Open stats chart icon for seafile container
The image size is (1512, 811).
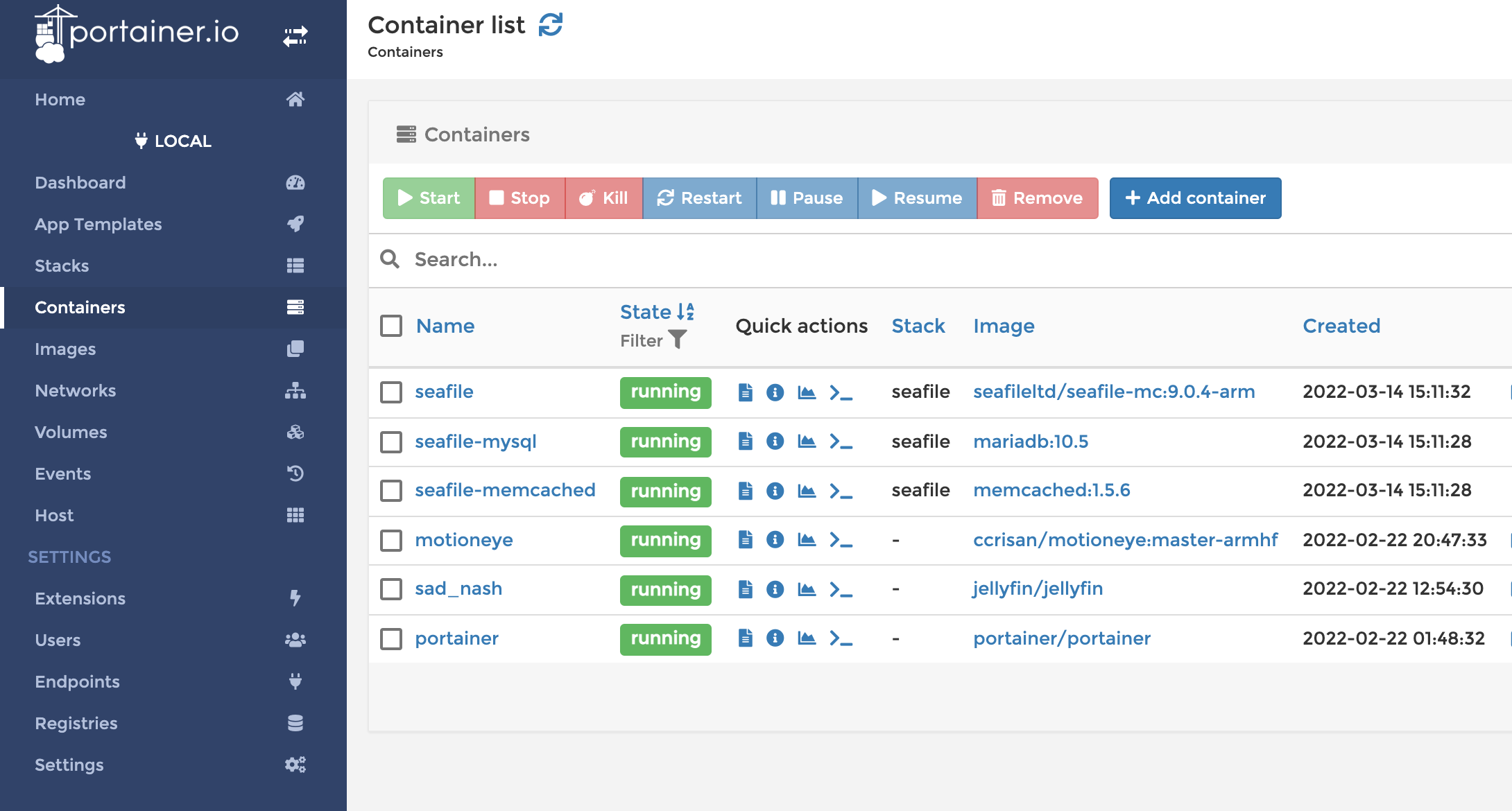click(807, 392)
